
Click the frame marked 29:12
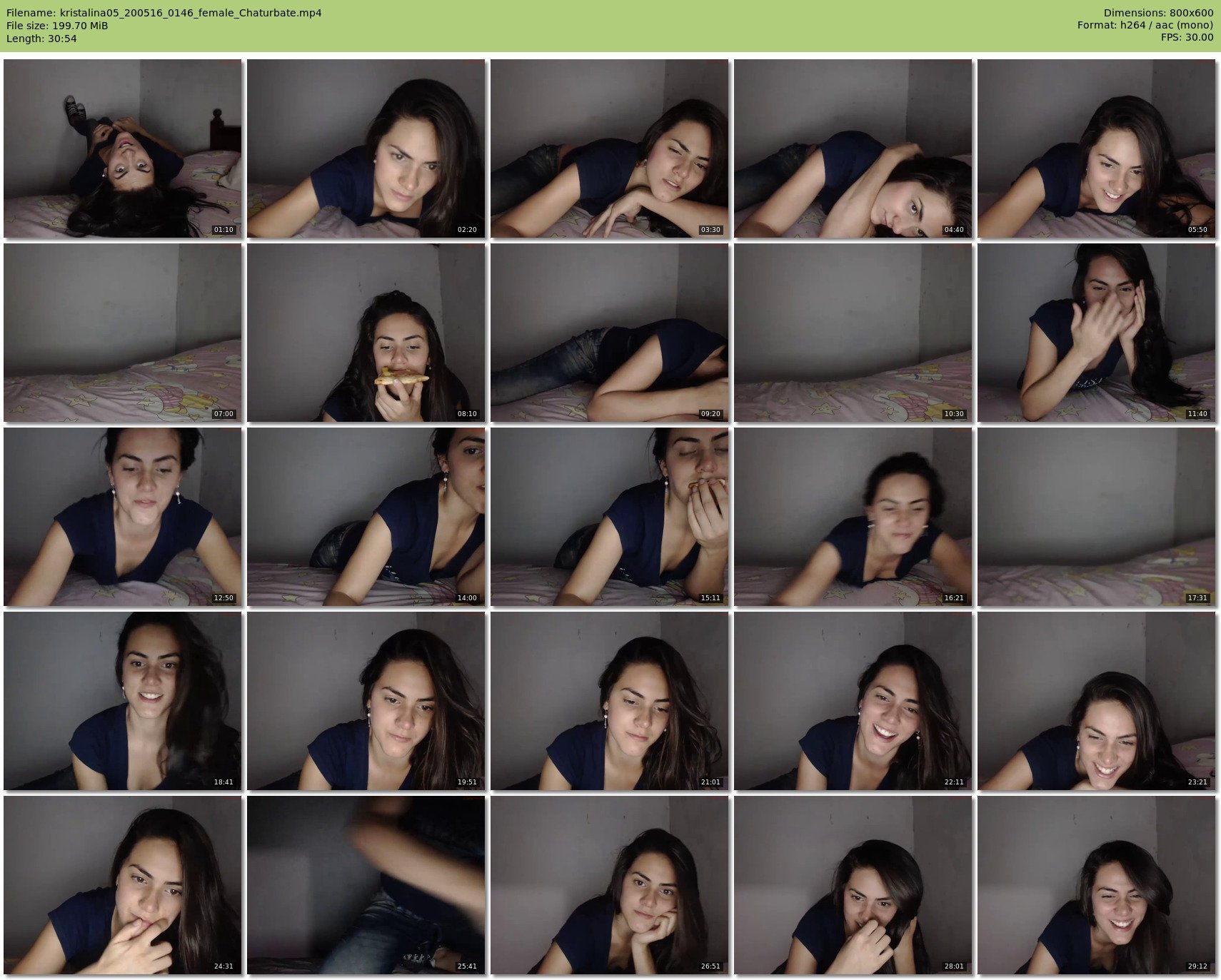pos(1097,885)
